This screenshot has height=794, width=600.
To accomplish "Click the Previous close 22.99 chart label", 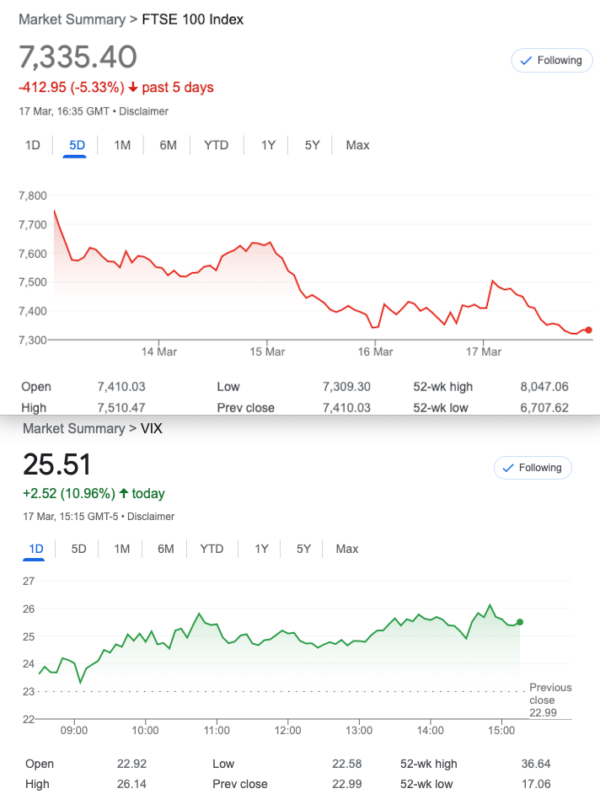I will (550, 700).
